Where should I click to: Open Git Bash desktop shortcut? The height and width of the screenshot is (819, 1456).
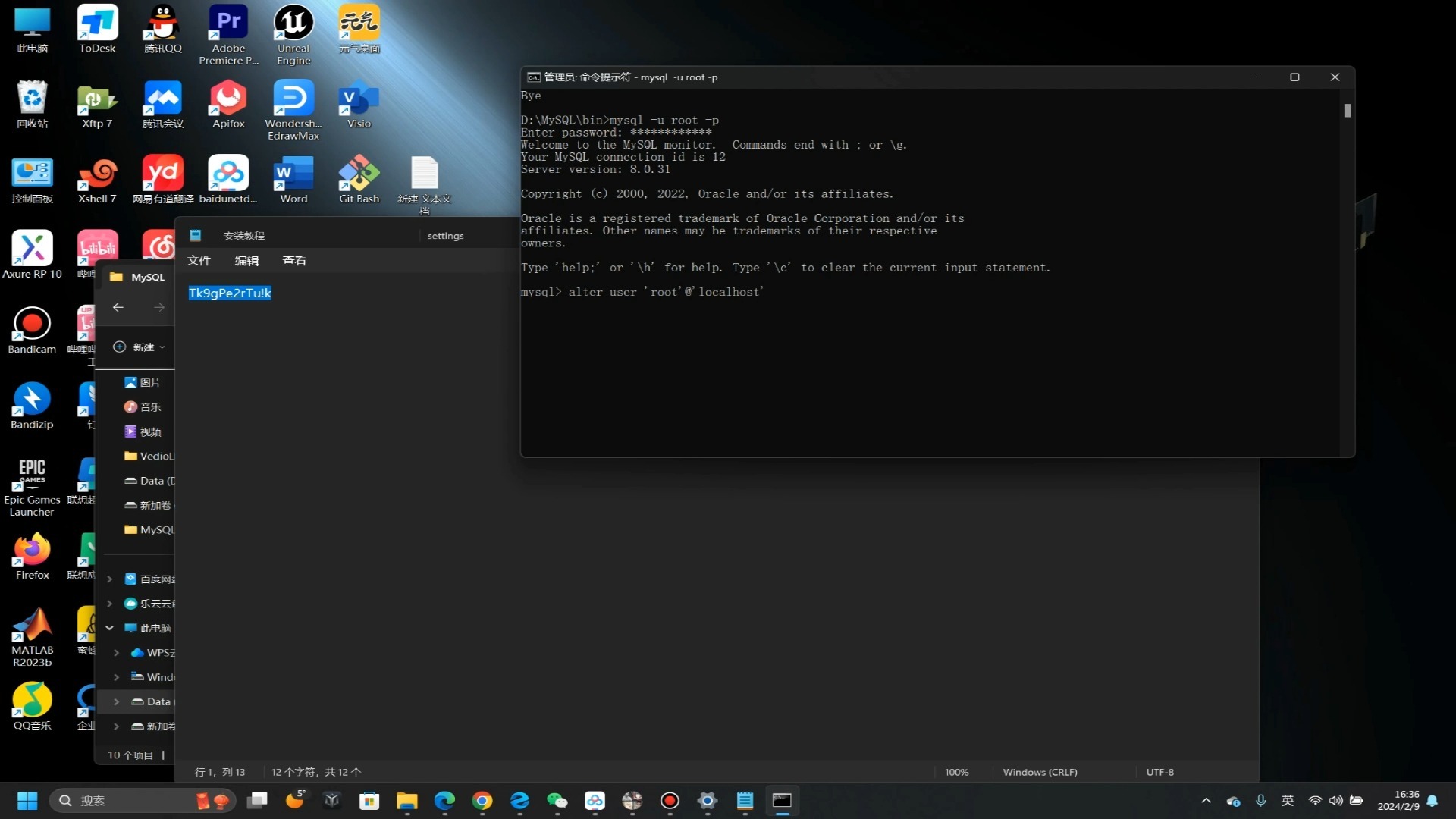(359, 180)
